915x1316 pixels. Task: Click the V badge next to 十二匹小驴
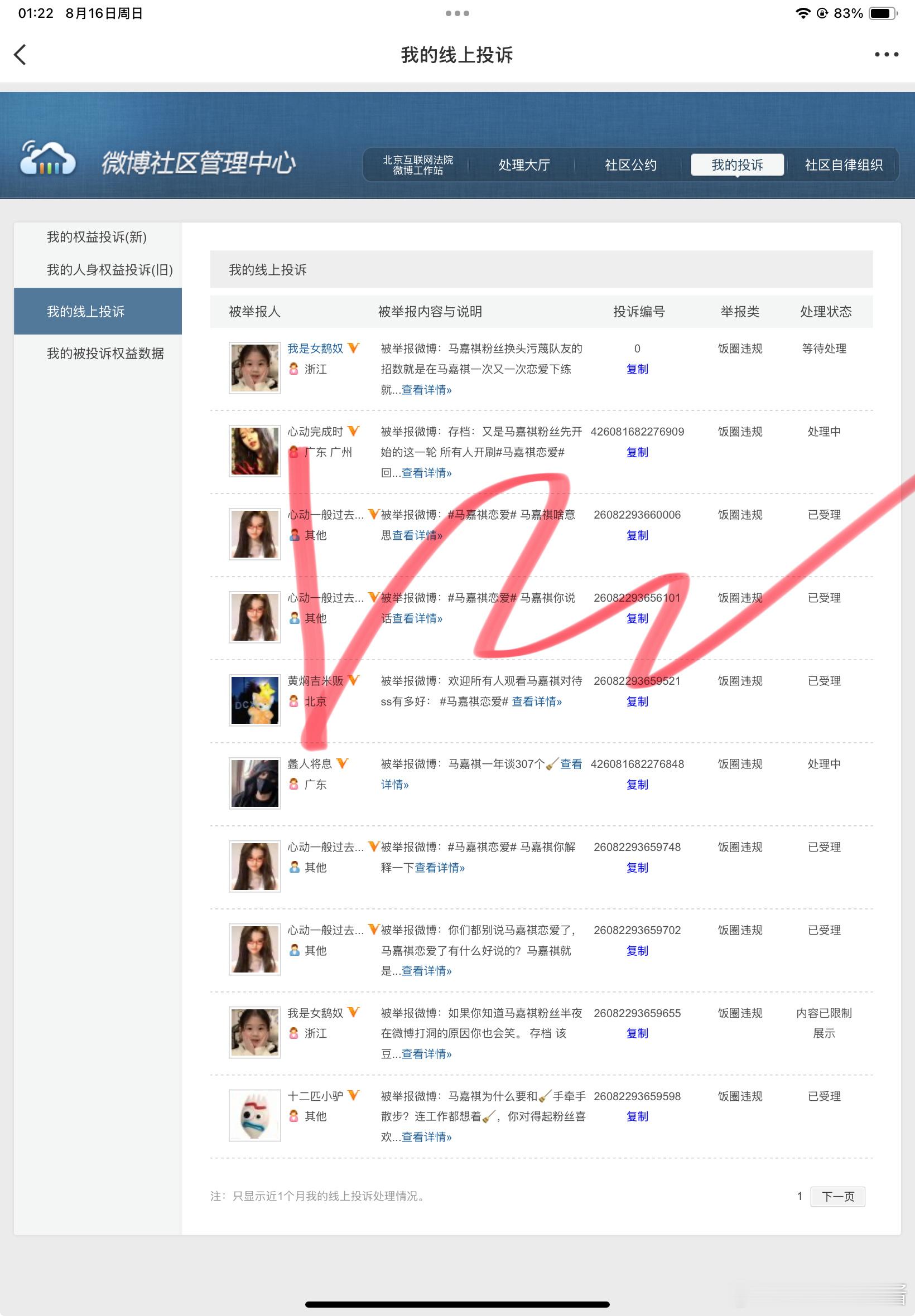pyautogui.click(x=354, y=1095)
